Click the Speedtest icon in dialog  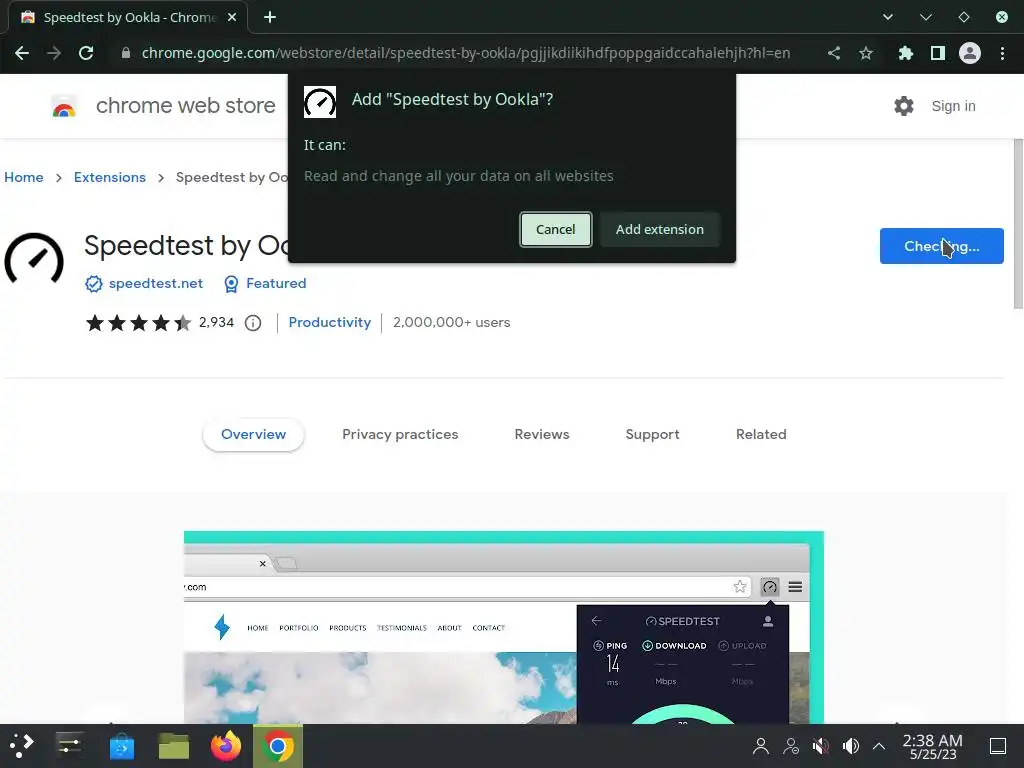320,102
